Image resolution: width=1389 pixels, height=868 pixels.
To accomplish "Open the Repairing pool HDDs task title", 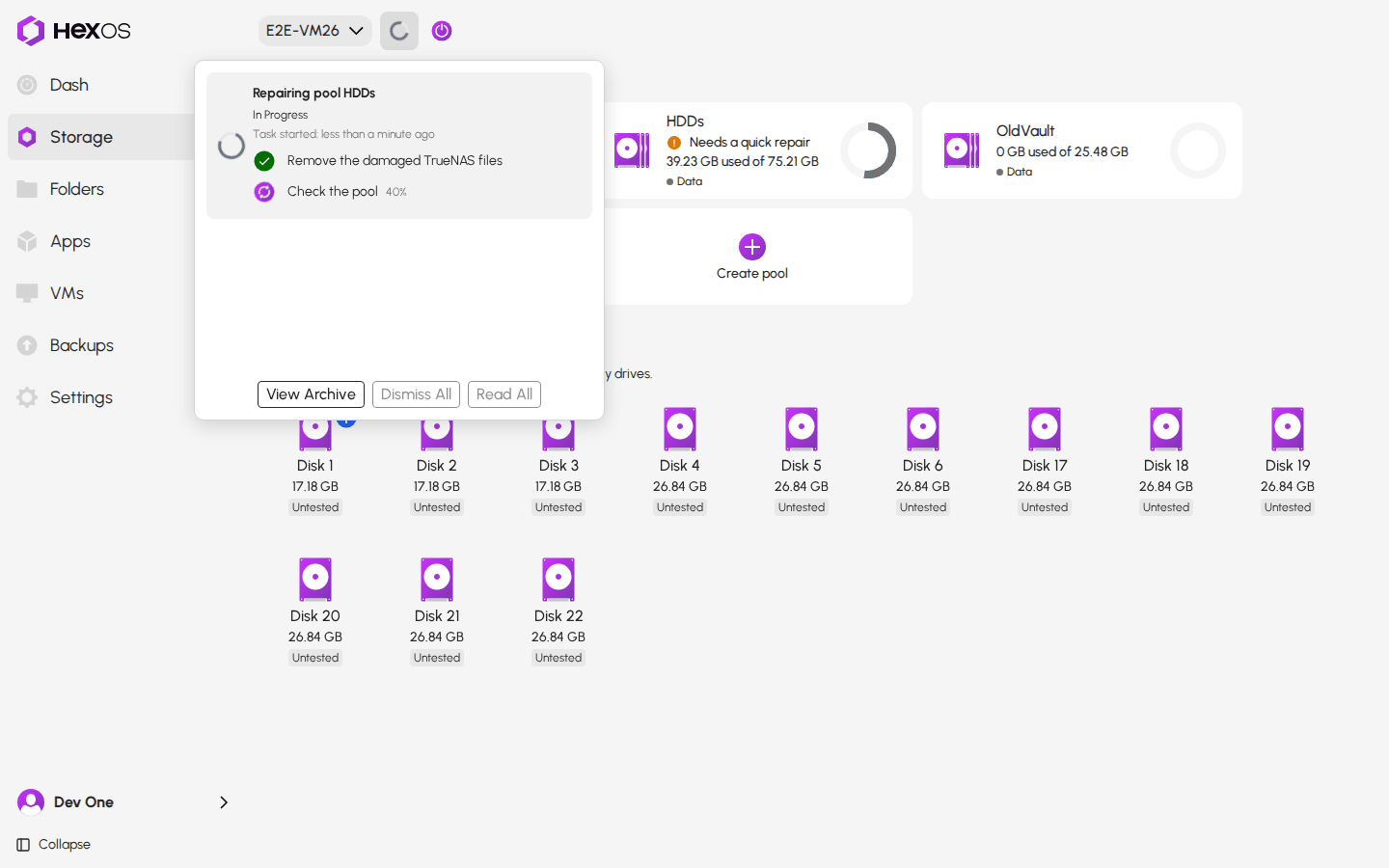I will pyautogui.click(x=313, y=94).
